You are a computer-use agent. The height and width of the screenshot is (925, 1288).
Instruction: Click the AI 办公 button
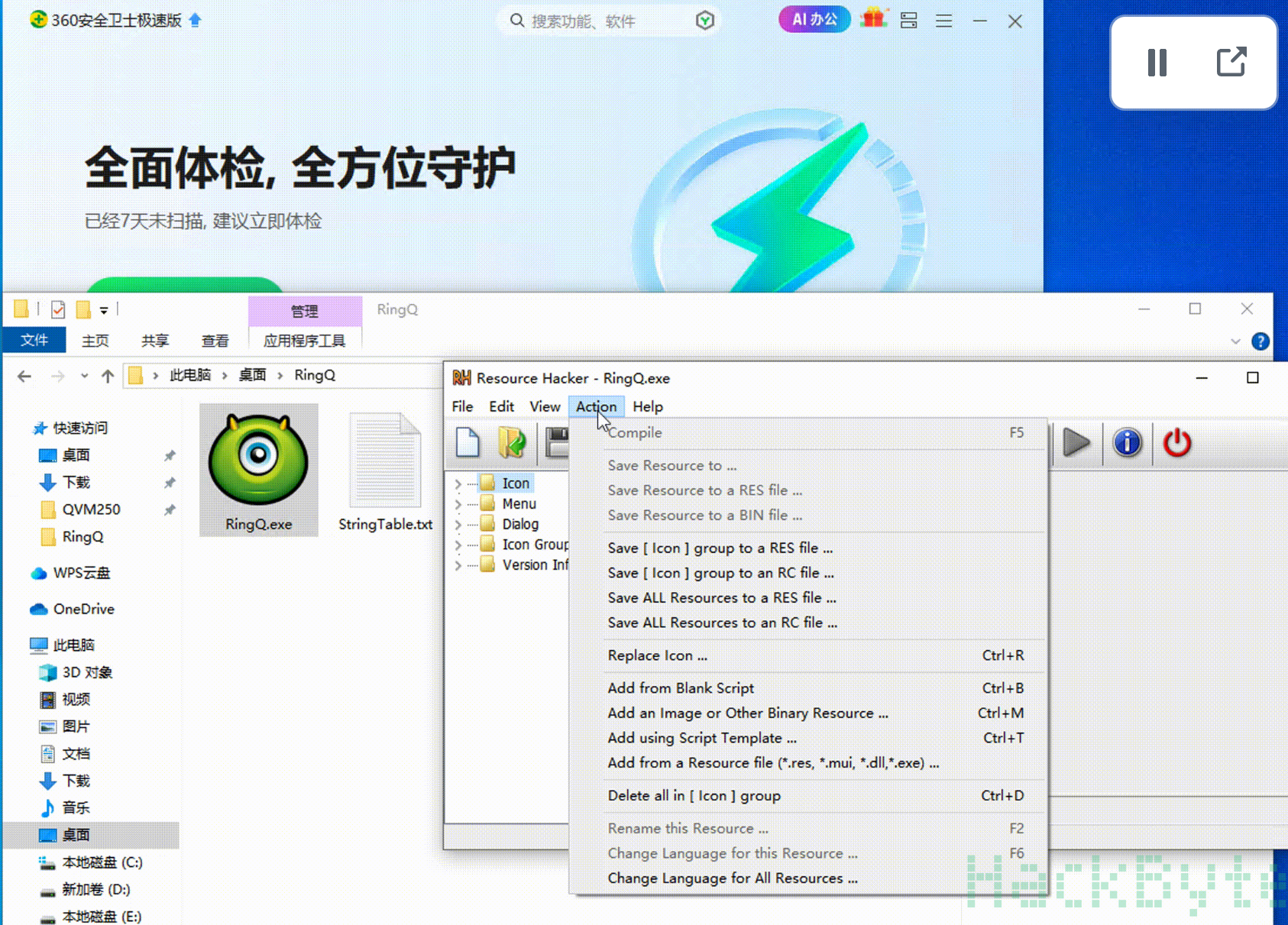click(814, 19)
